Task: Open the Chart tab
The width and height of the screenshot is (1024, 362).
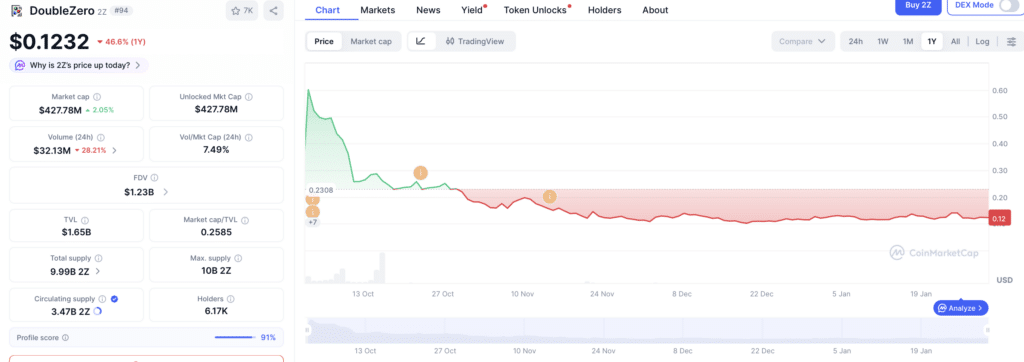Action: pyautogui.click(x=327, y=10)
